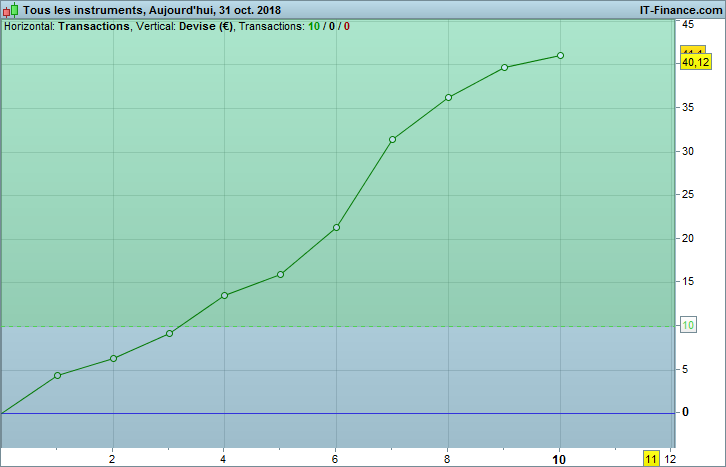
Task: Click the 0 value on the vertical axis
Action: click(x=685, y=411)
